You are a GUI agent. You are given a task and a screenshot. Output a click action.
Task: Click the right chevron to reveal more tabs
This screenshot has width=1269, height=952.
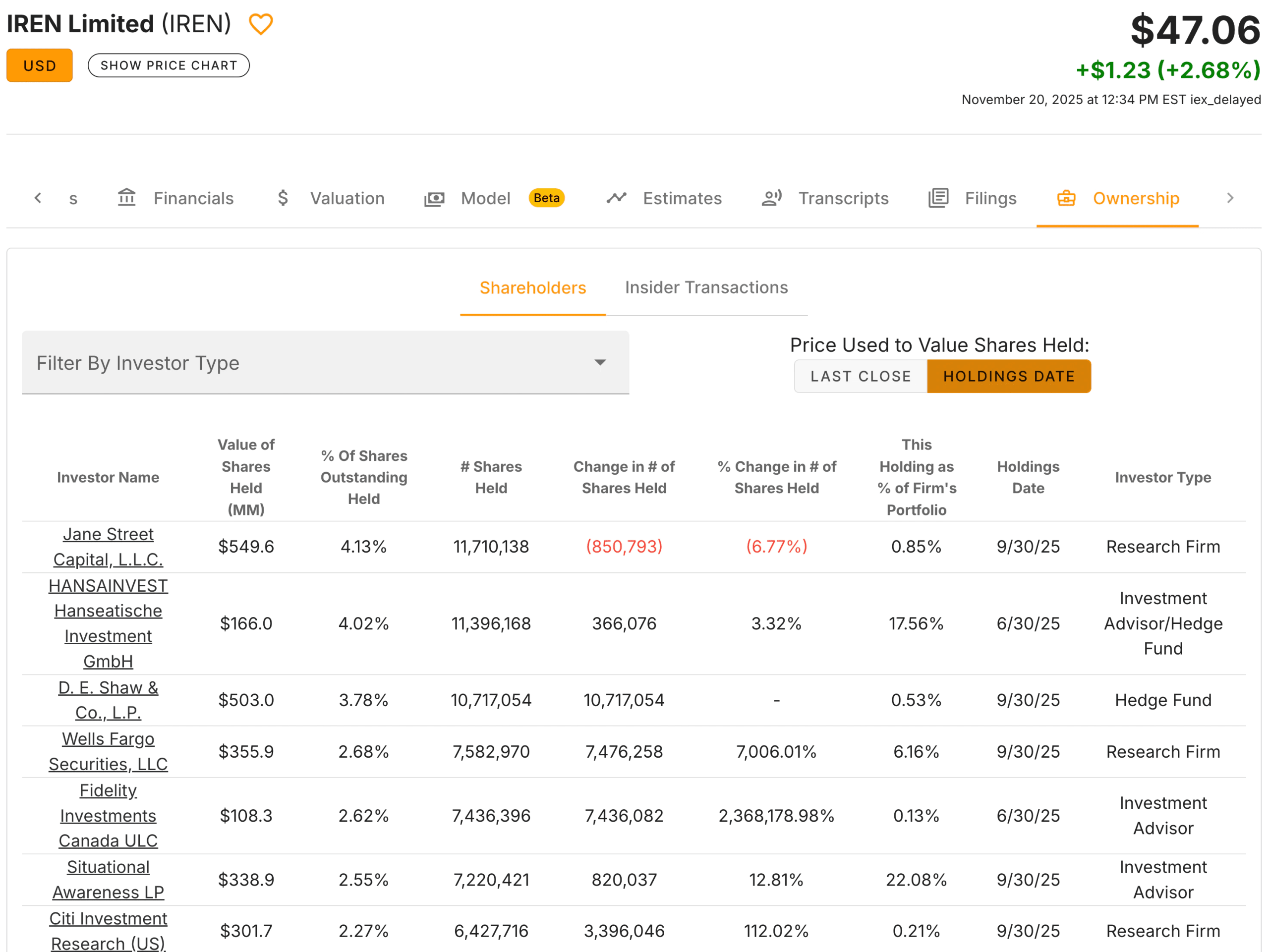1230,198
